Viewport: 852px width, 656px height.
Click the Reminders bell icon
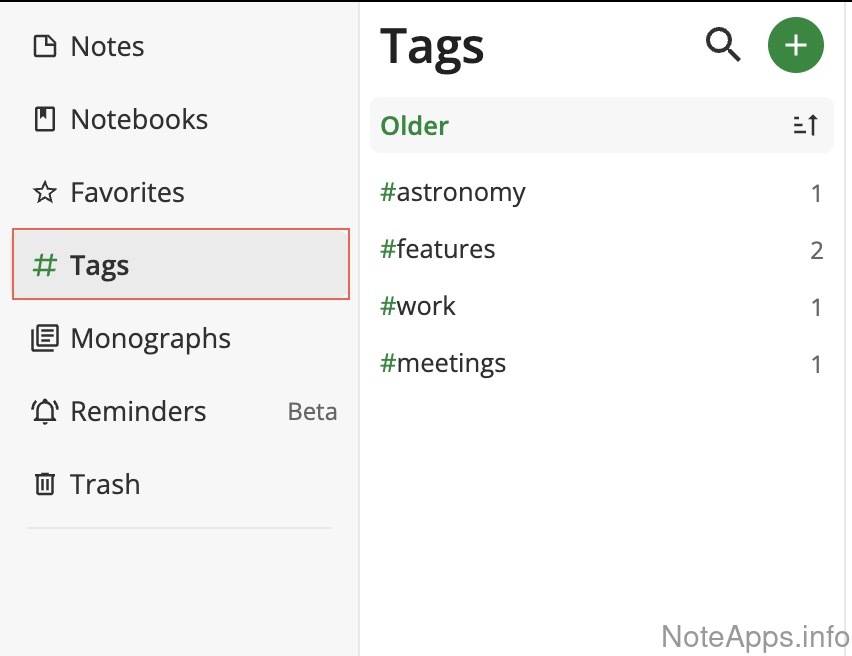(x=44, y=412)
